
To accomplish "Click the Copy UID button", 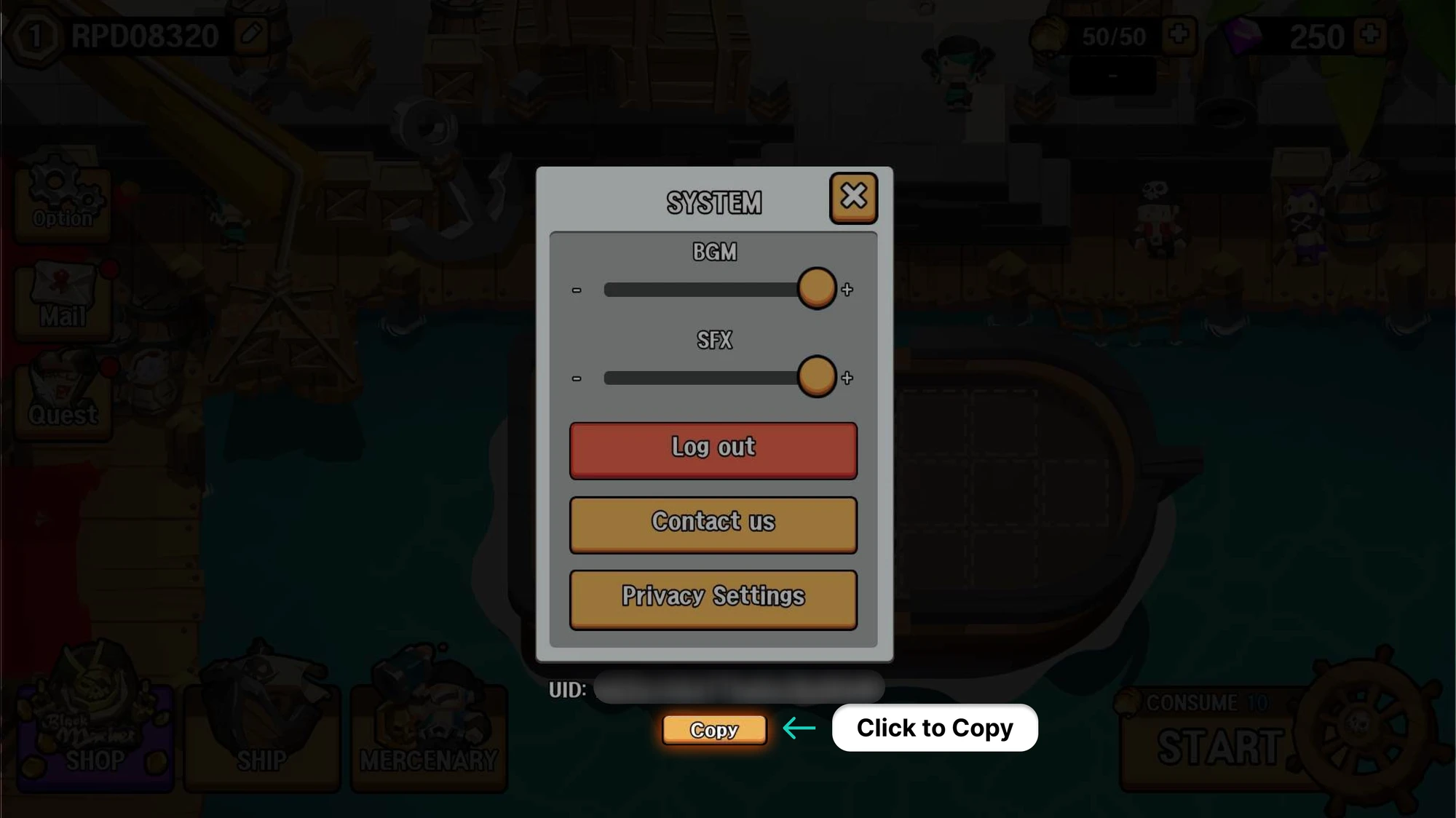I will (x=713, y=728).
